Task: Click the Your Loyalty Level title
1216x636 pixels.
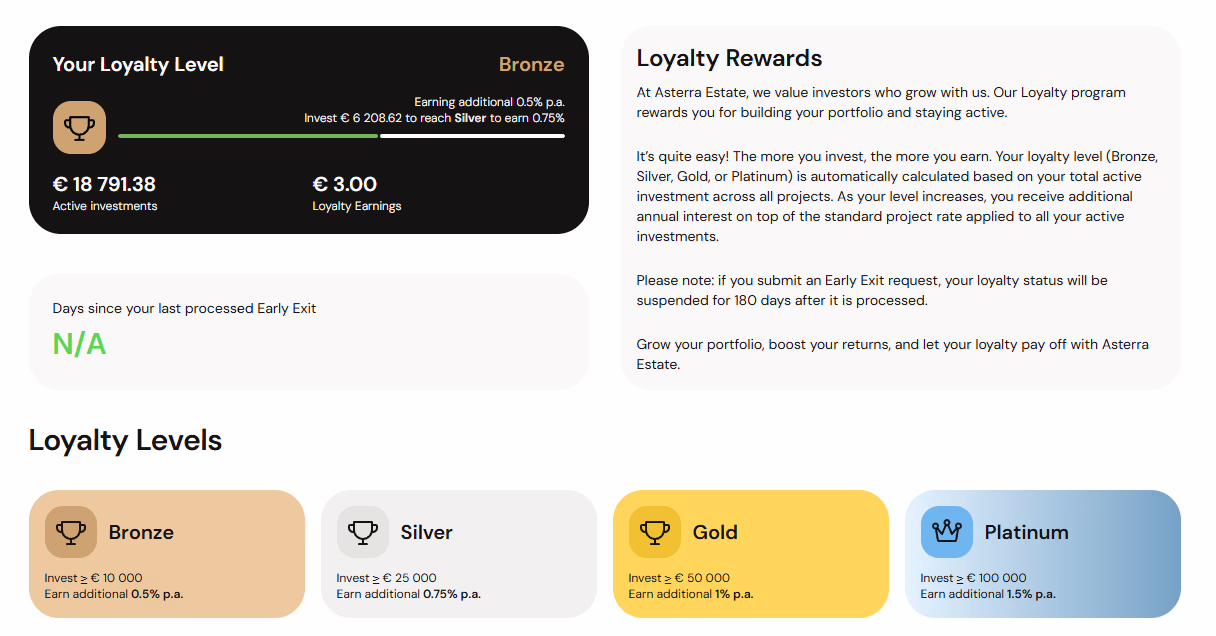Action: pyautogui.click(x=138, y=64)
